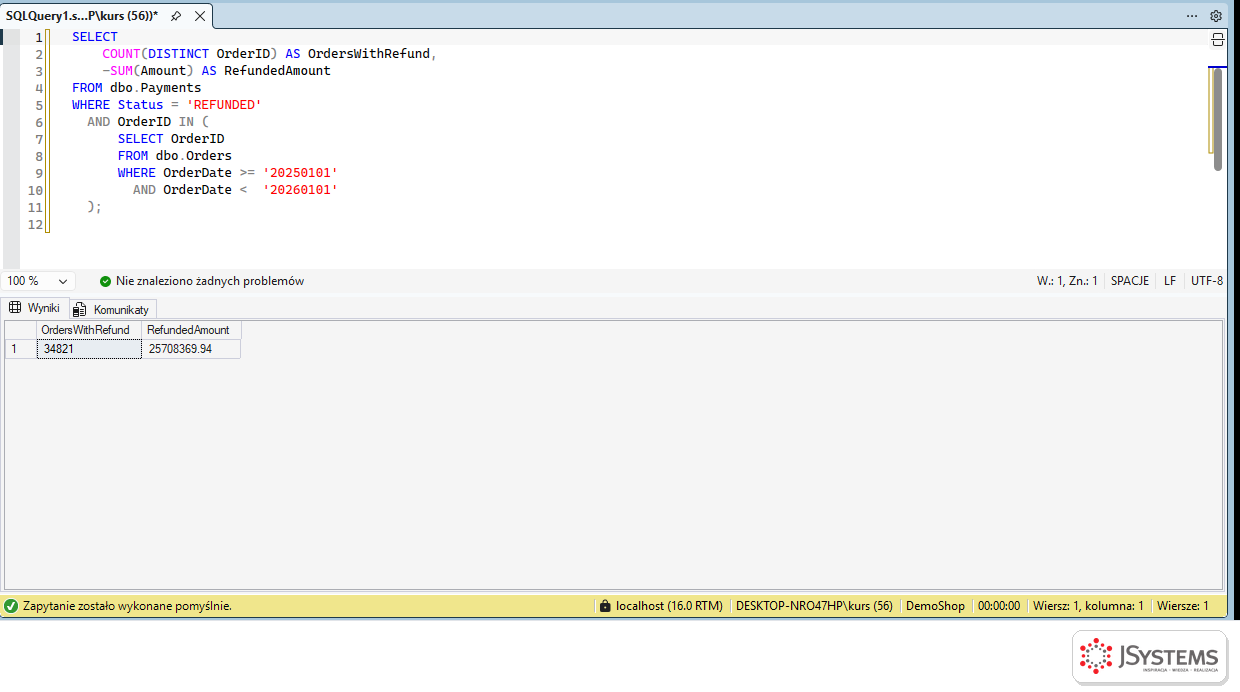Click the COUNT function in the query
Viewport: 1240px width, 692px height.
tap(121, 54)
